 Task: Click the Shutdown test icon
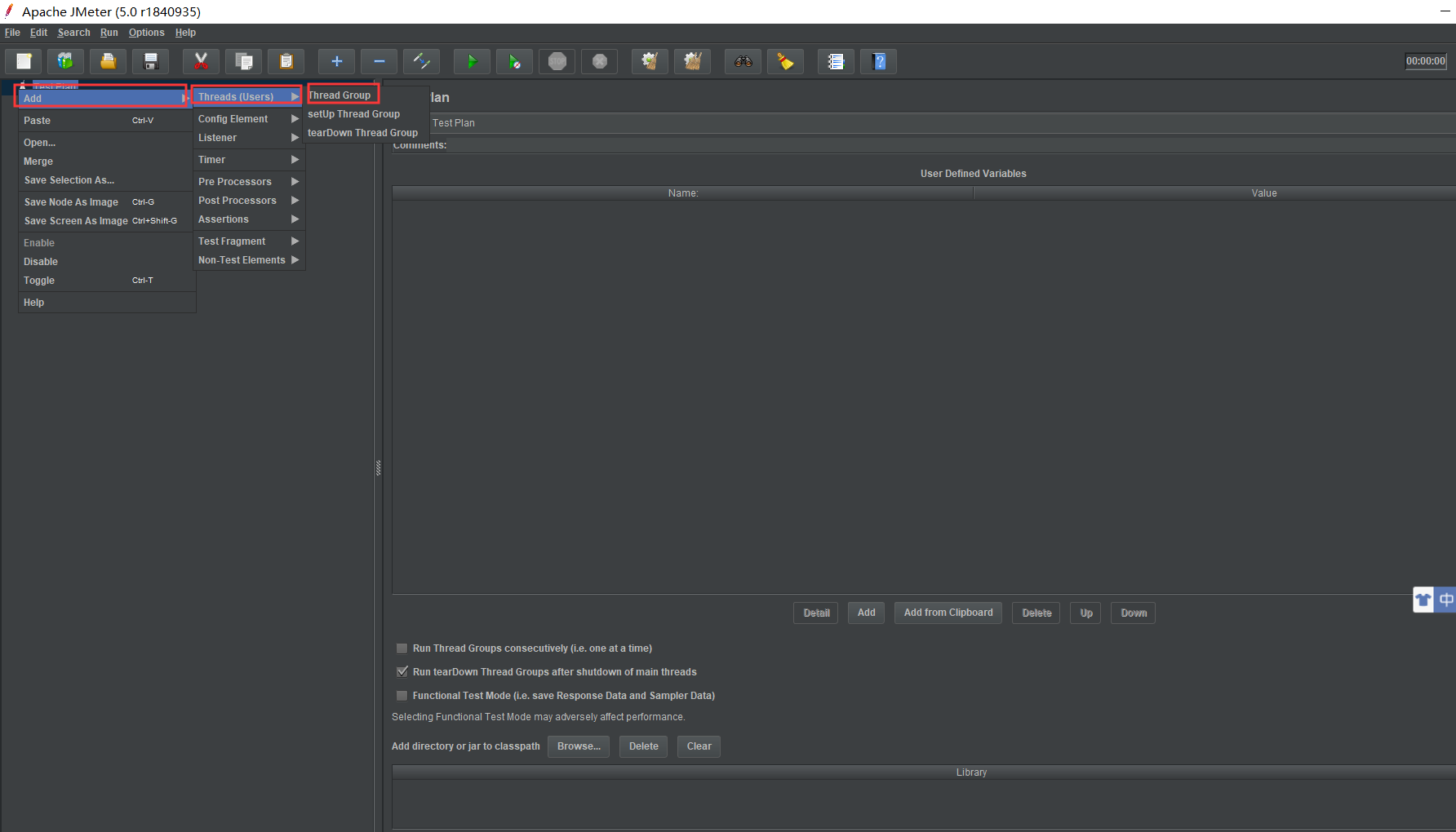tap(599, 61)
